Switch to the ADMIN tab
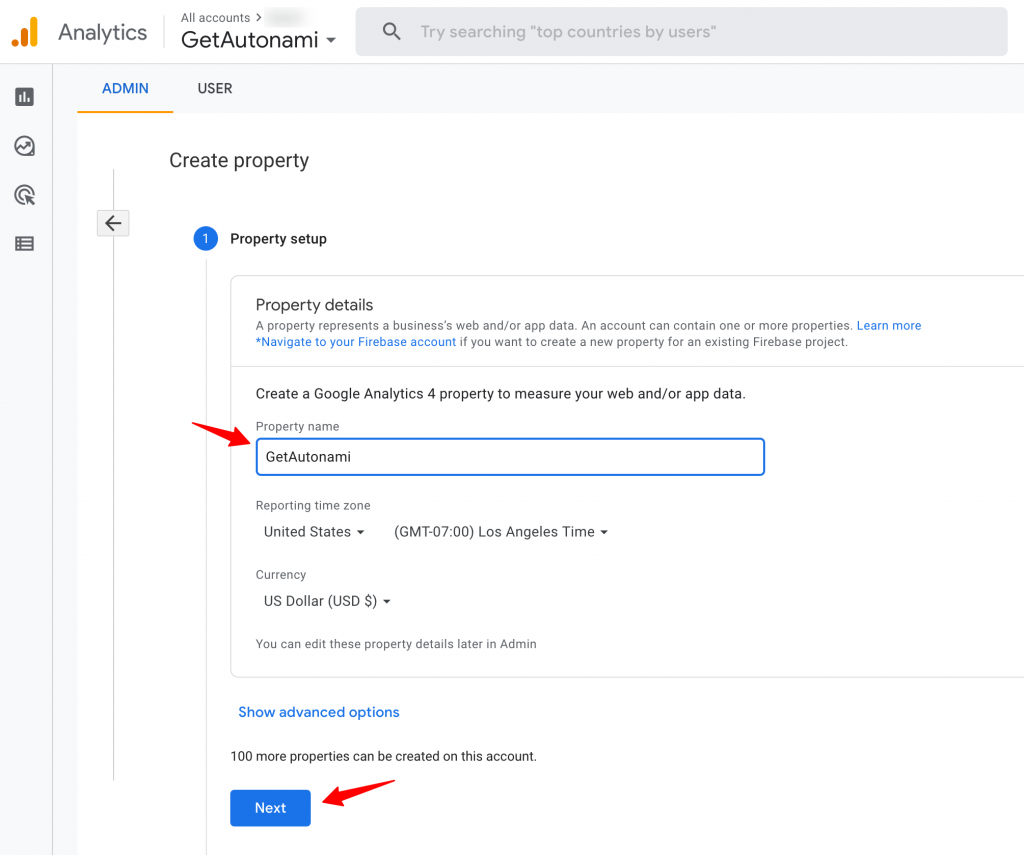The image size is (1024, 855). [x=125, y=89]
